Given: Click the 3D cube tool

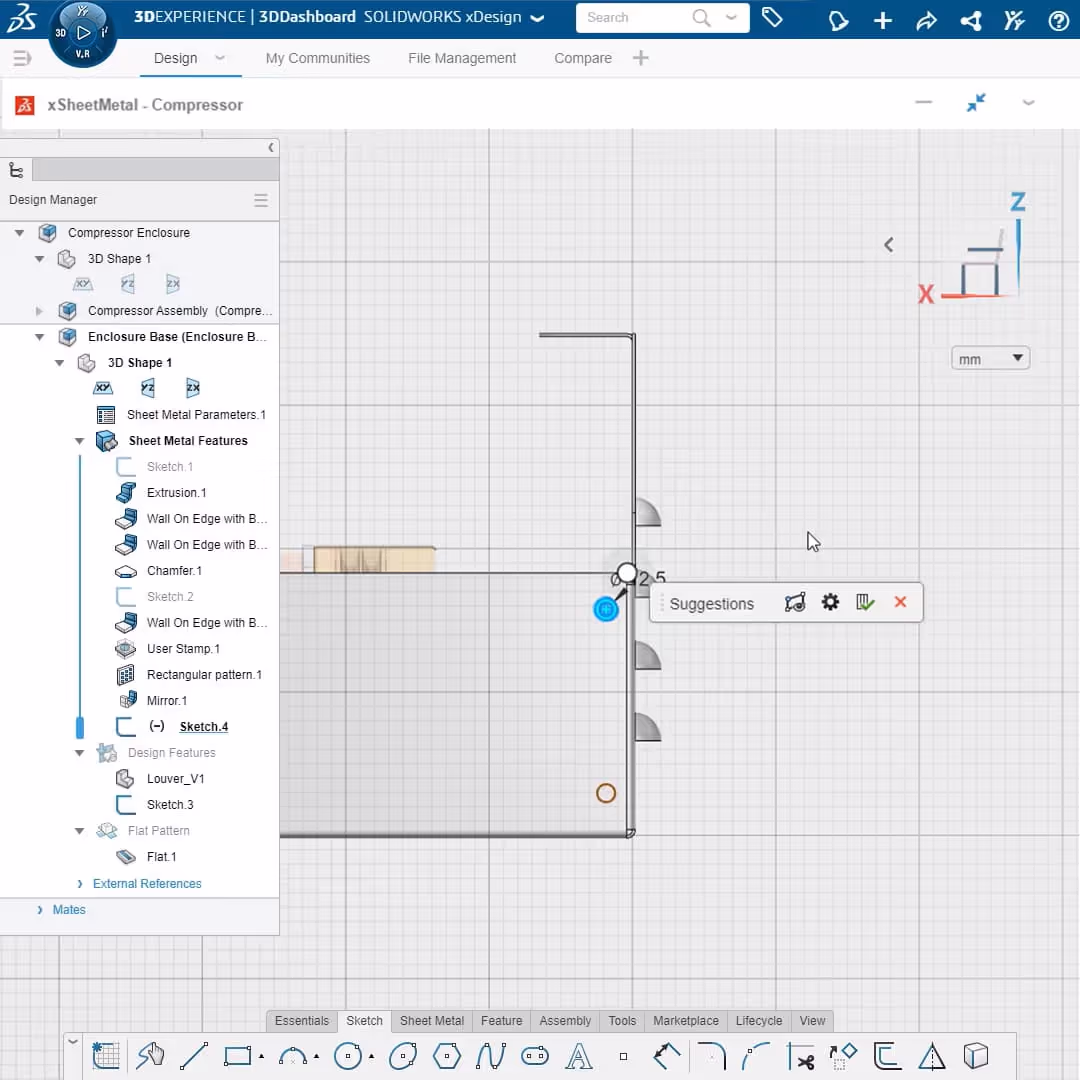Looking at the screenshot, I should pyautogui.click(x=975, y=1055).
